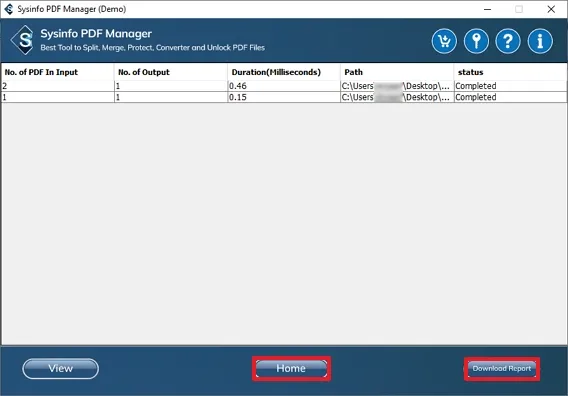The width and height of the screenshot is (568, 396).
Task: Close the Sysinfo PDF Manager window
Action: [551, 9]
